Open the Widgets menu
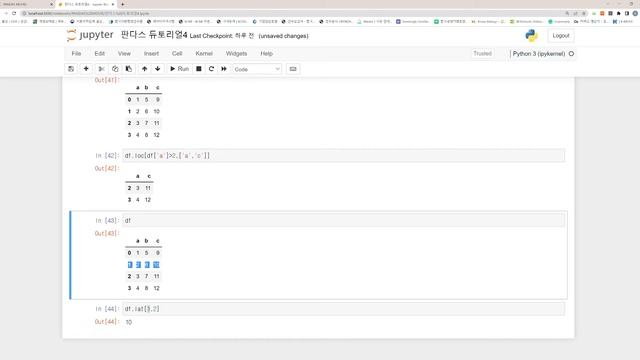 click(x=236, y=53)
